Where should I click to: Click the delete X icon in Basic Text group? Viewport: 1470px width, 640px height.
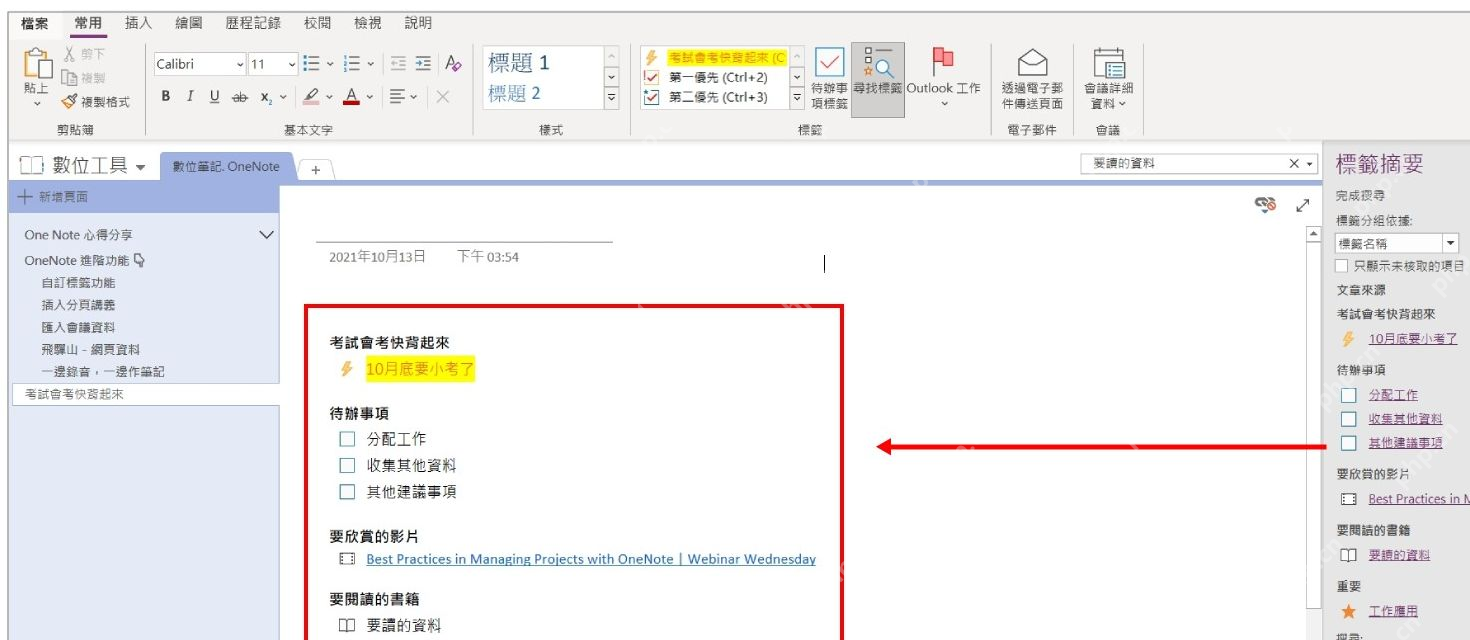click(x=443, y=97)
